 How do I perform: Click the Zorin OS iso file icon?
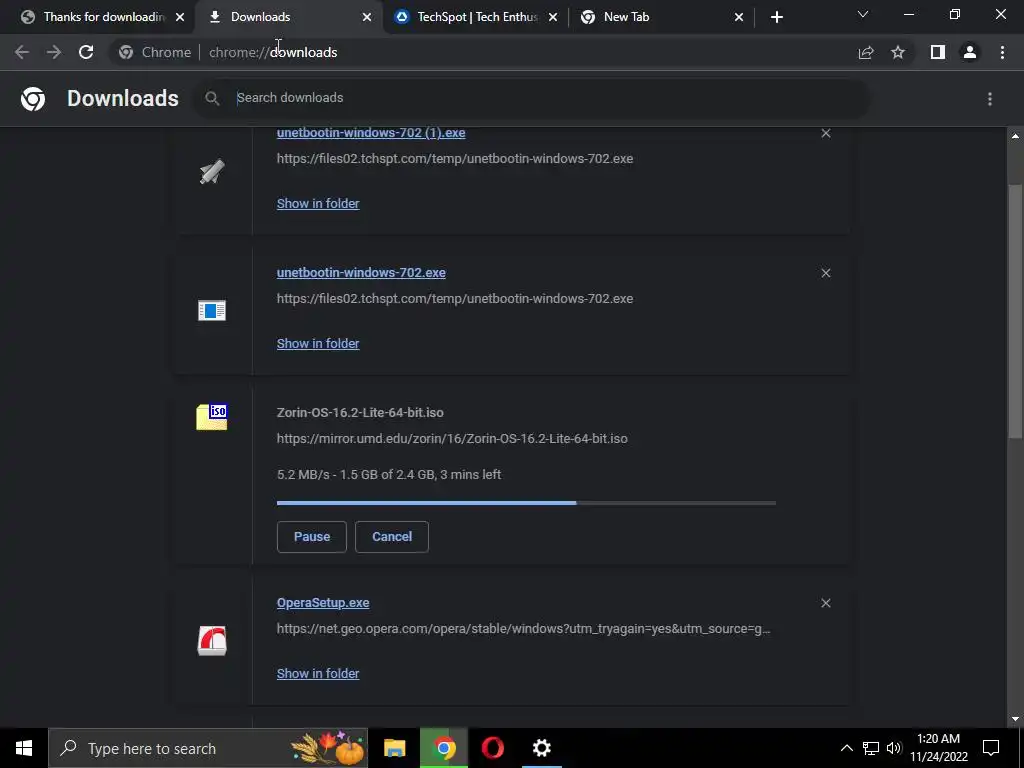point(212,417)
